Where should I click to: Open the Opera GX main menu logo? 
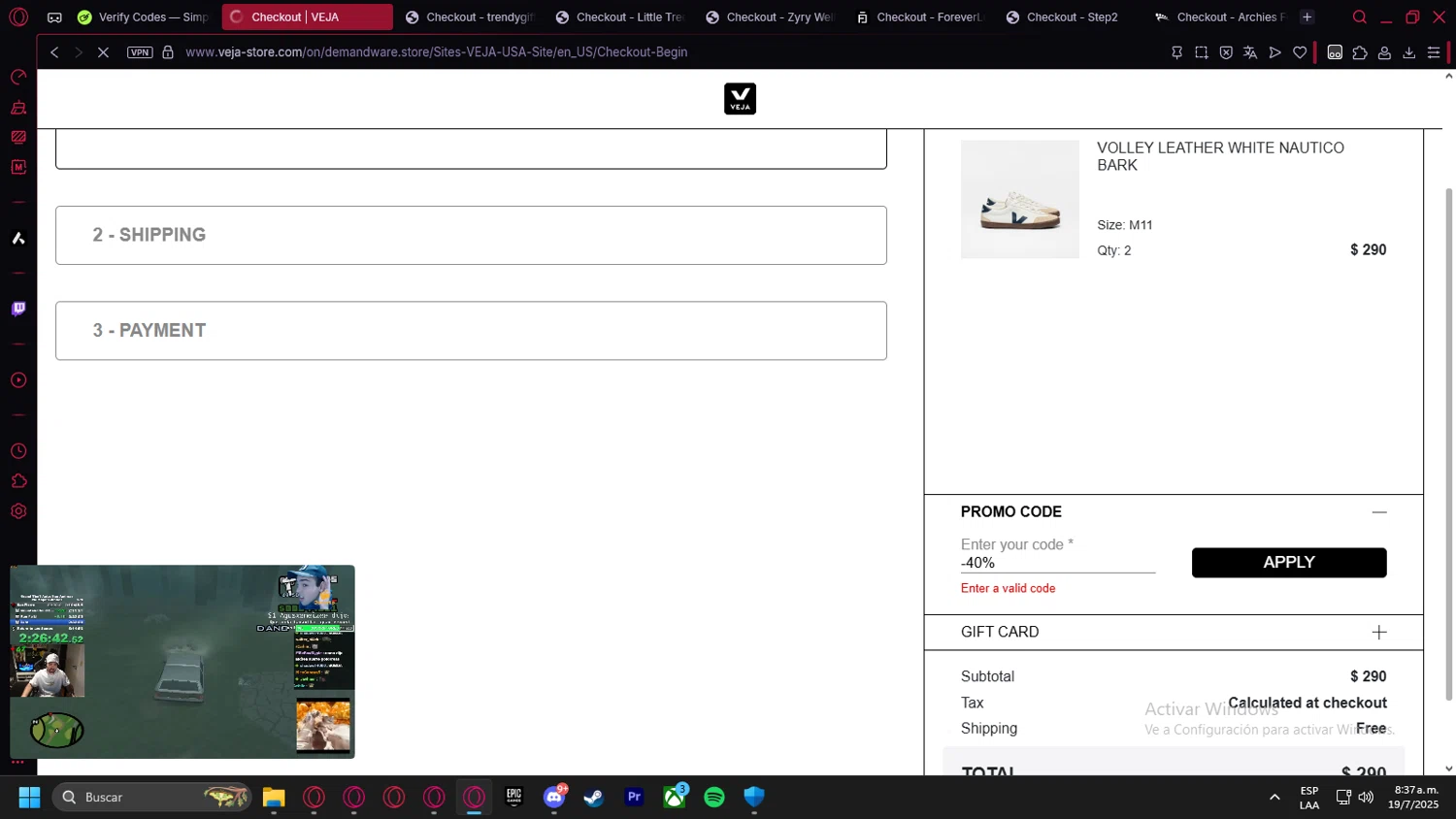tap(18, 16)
